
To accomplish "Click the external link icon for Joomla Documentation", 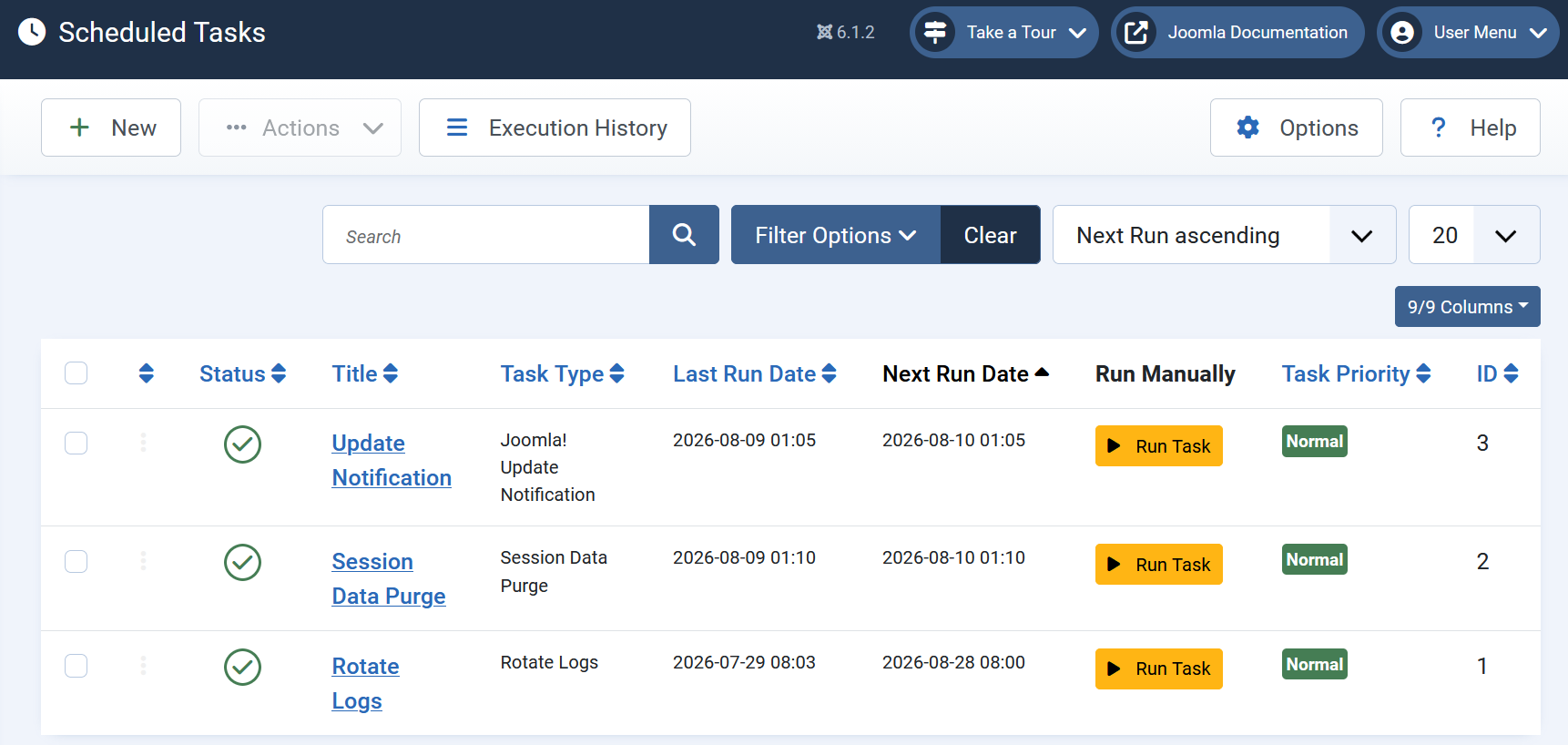I will pos(1136,32).
